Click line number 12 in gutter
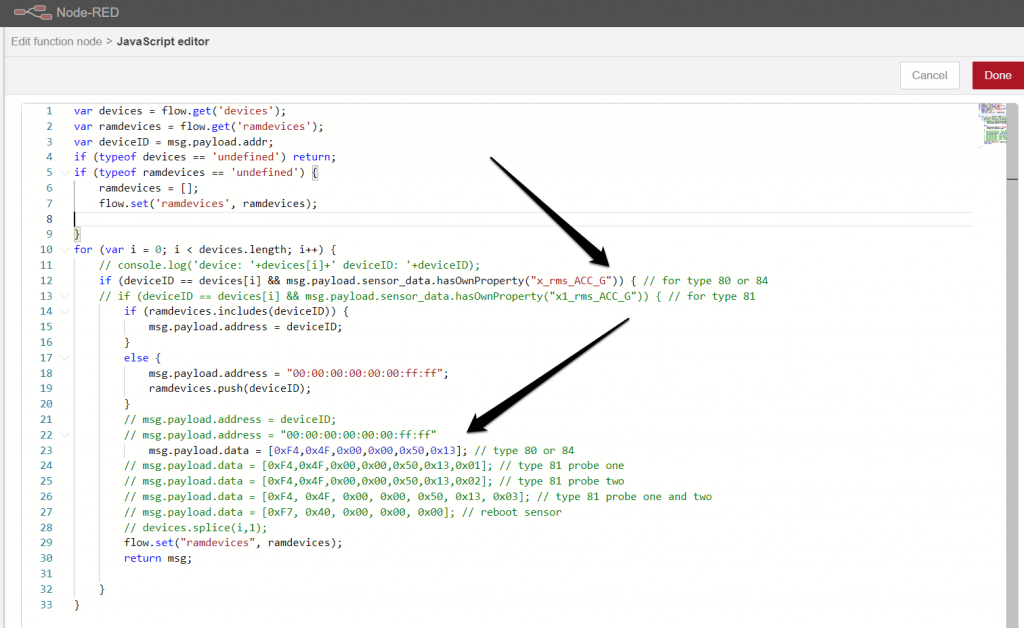The height and width of the screenshot is (628, 1024). pos(46,281)
